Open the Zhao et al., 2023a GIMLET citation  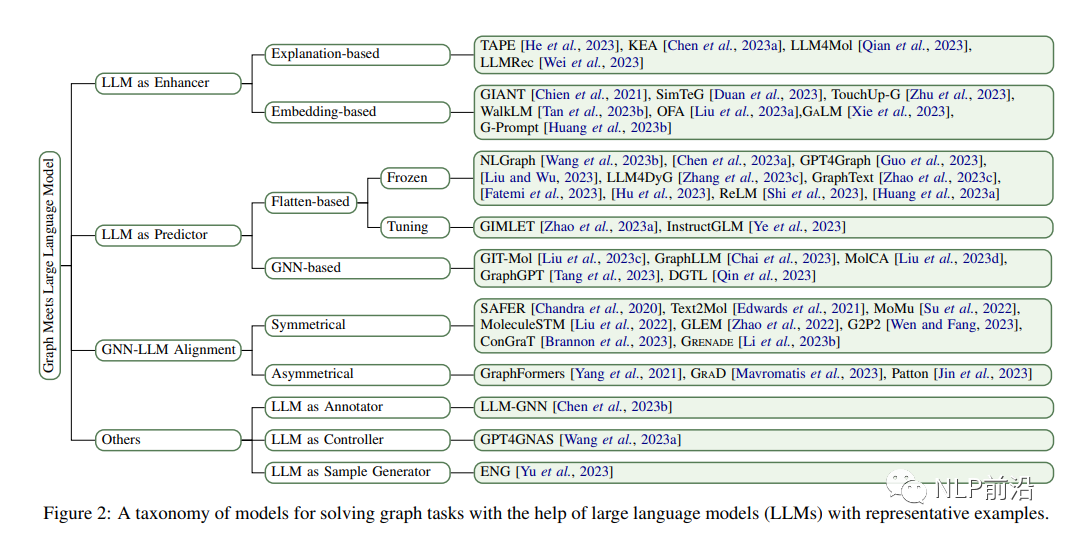point(599,227)
